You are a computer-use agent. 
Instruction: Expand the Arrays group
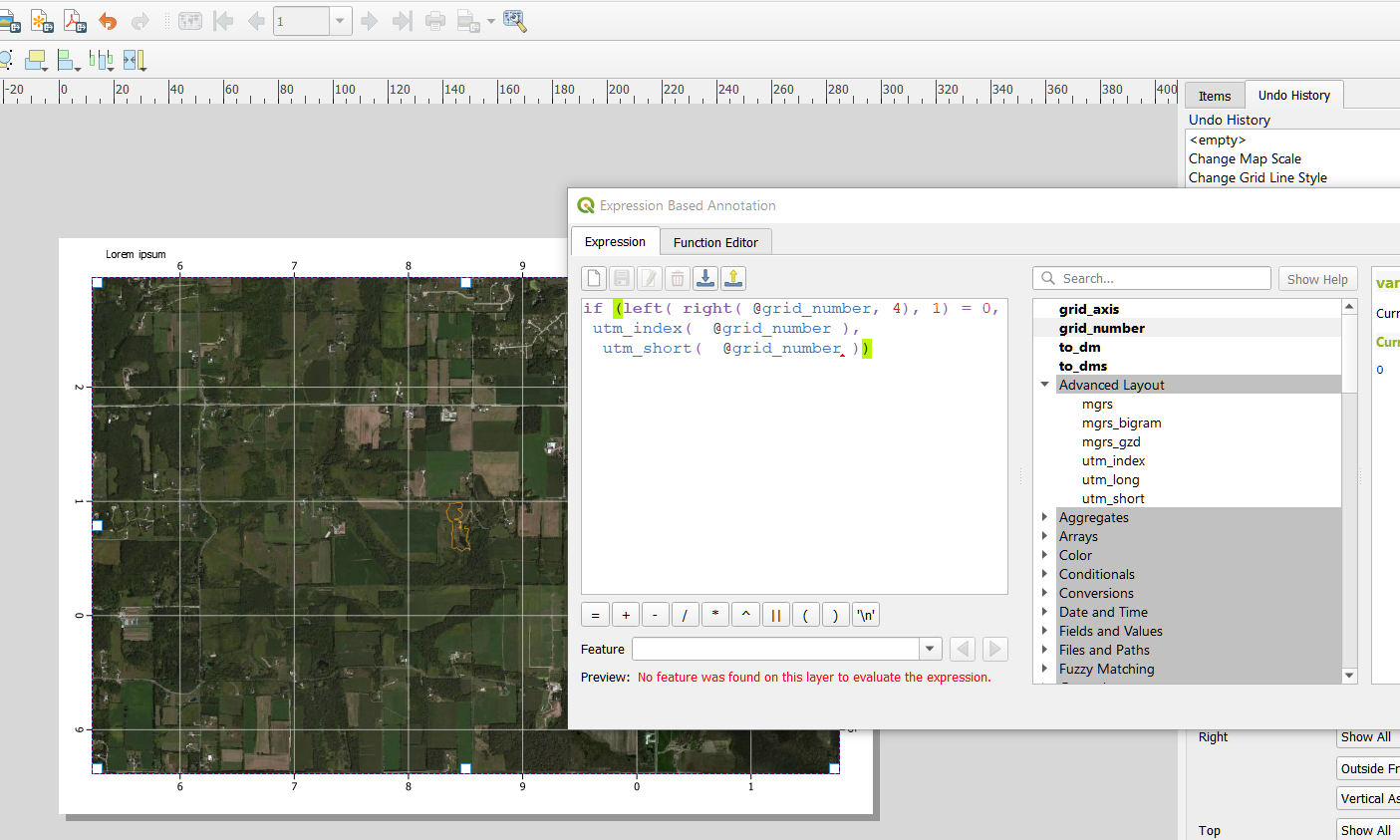(x=1044, y=536)
